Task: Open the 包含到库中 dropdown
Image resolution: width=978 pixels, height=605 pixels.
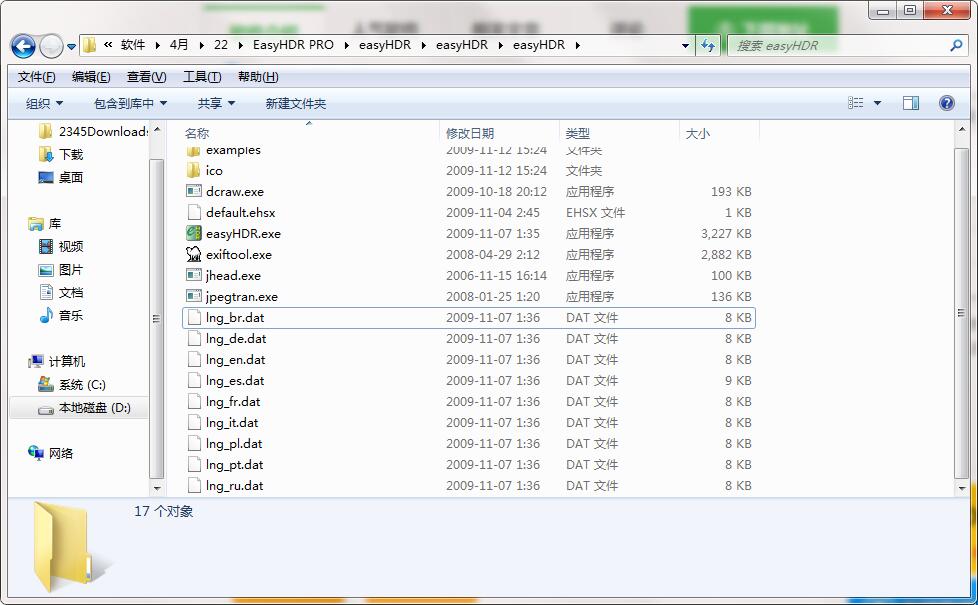Action: (130, 104)
